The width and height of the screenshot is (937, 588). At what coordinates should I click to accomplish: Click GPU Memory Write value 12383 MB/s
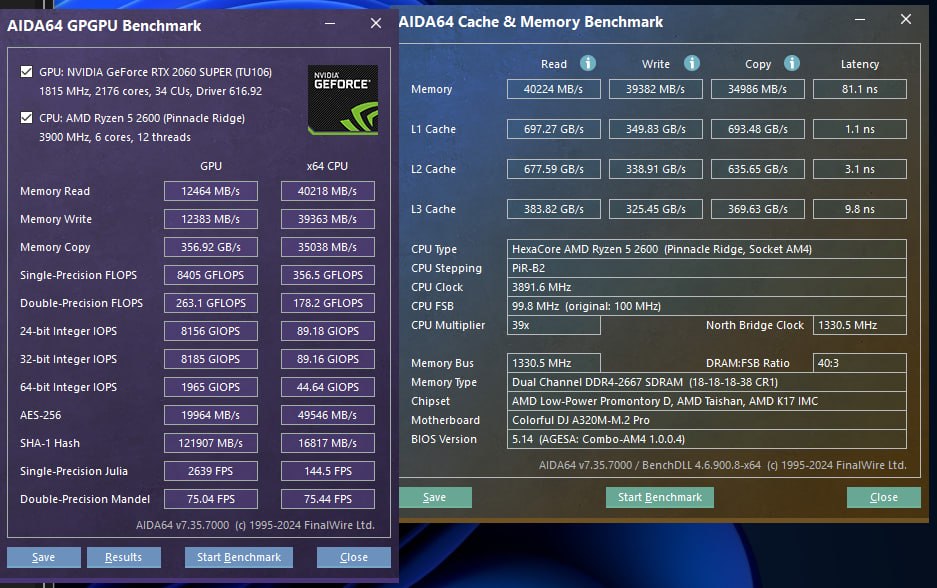tap(211, 219)
